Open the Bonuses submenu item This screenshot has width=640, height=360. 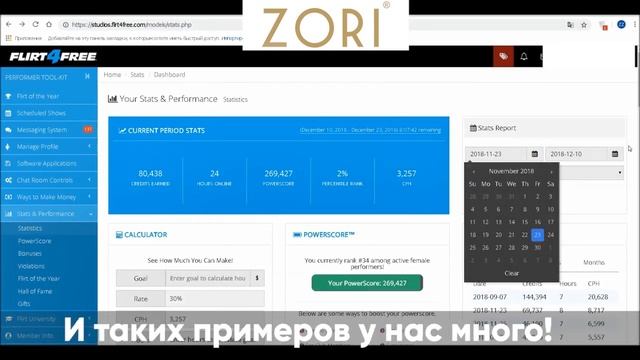[x=30, y=253]
